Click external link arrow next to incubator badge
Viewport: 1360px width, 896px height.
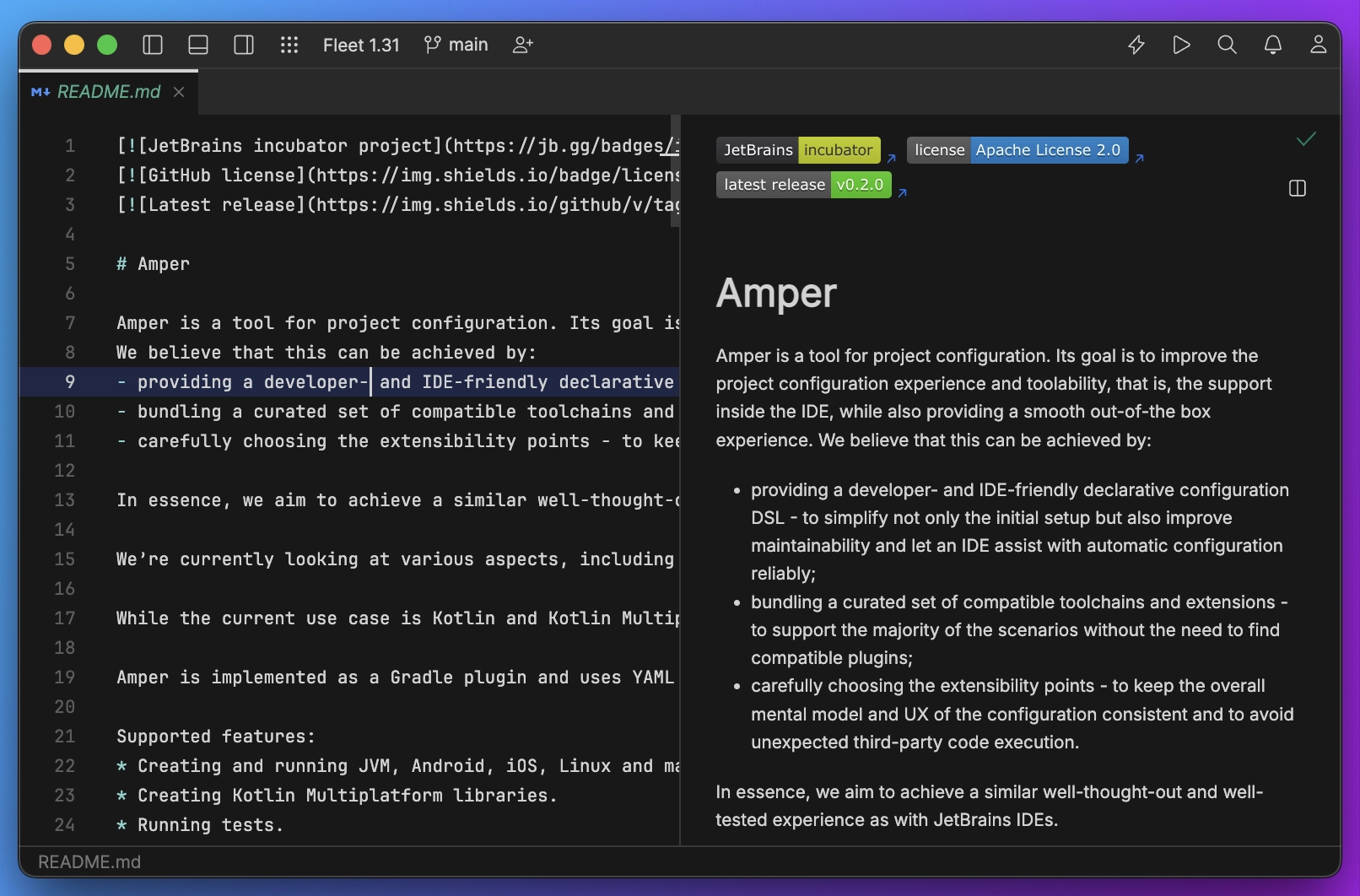[891, 158]
